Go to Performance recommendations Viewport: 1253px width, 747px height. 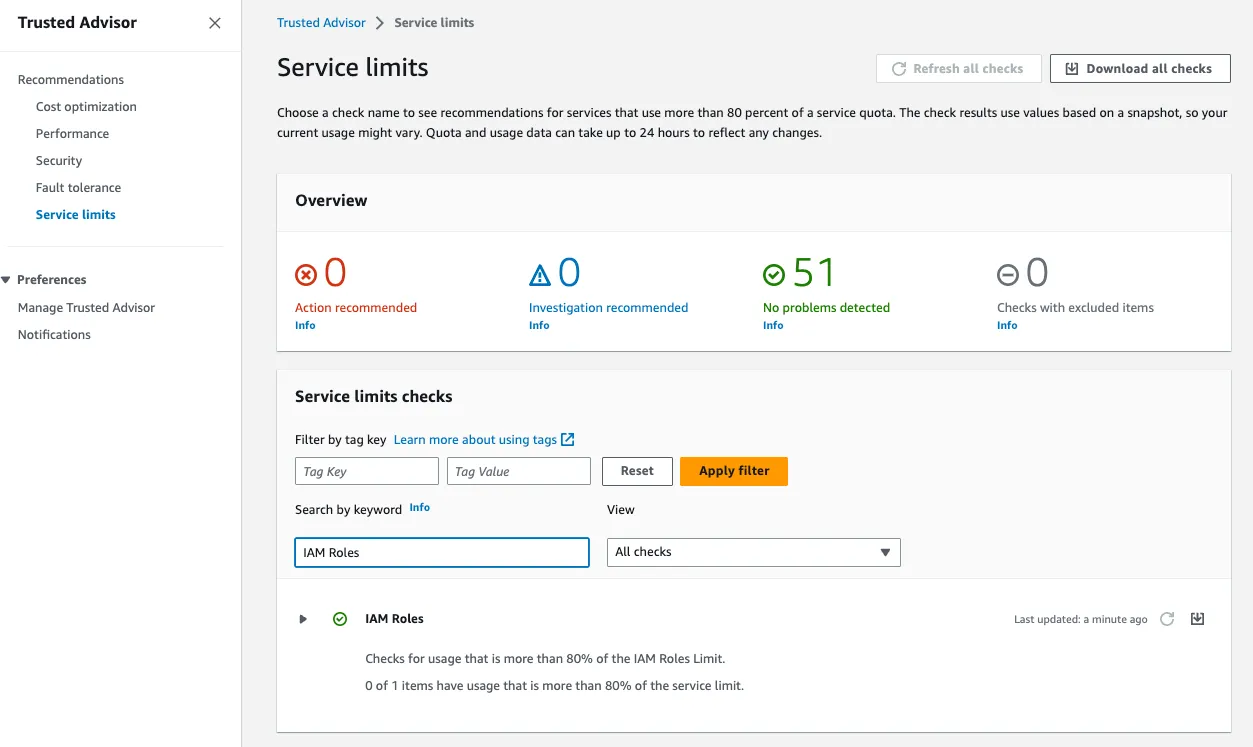[72, 134]
